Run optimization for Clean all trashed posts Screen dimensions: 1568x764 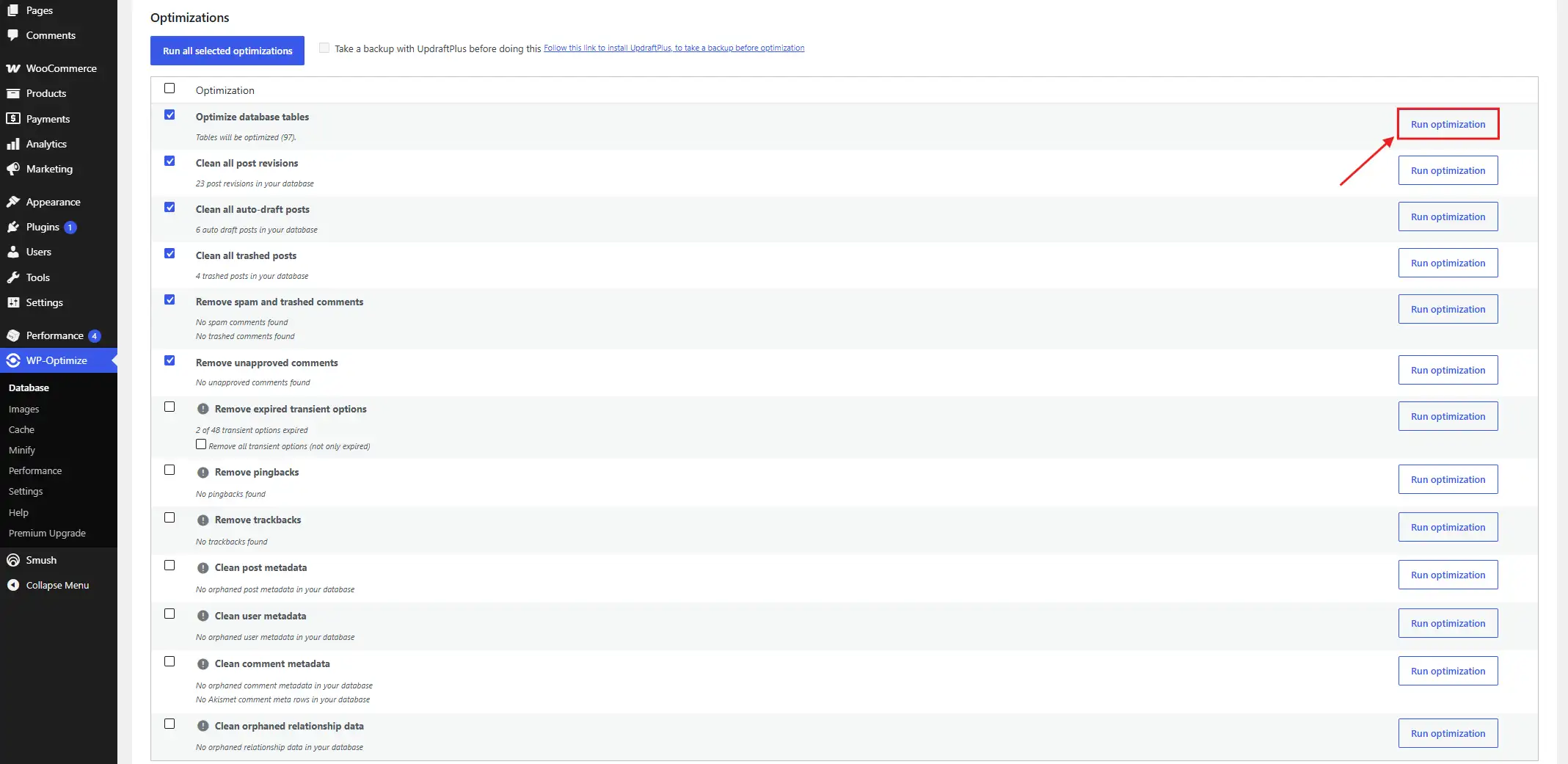coord(1448,263)
